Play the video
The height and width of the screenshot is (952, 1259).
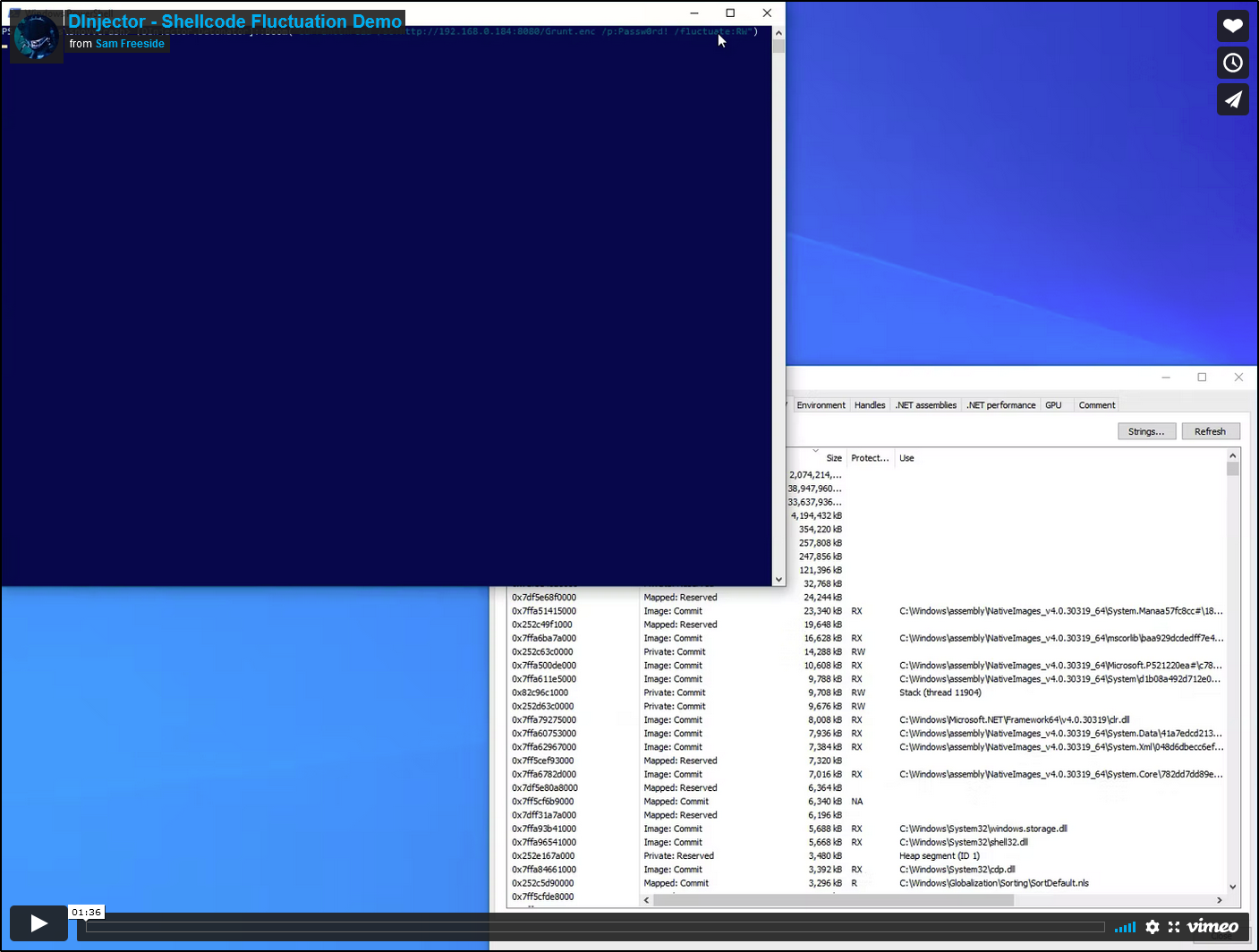pyautogui.click(x=38, y=923)
